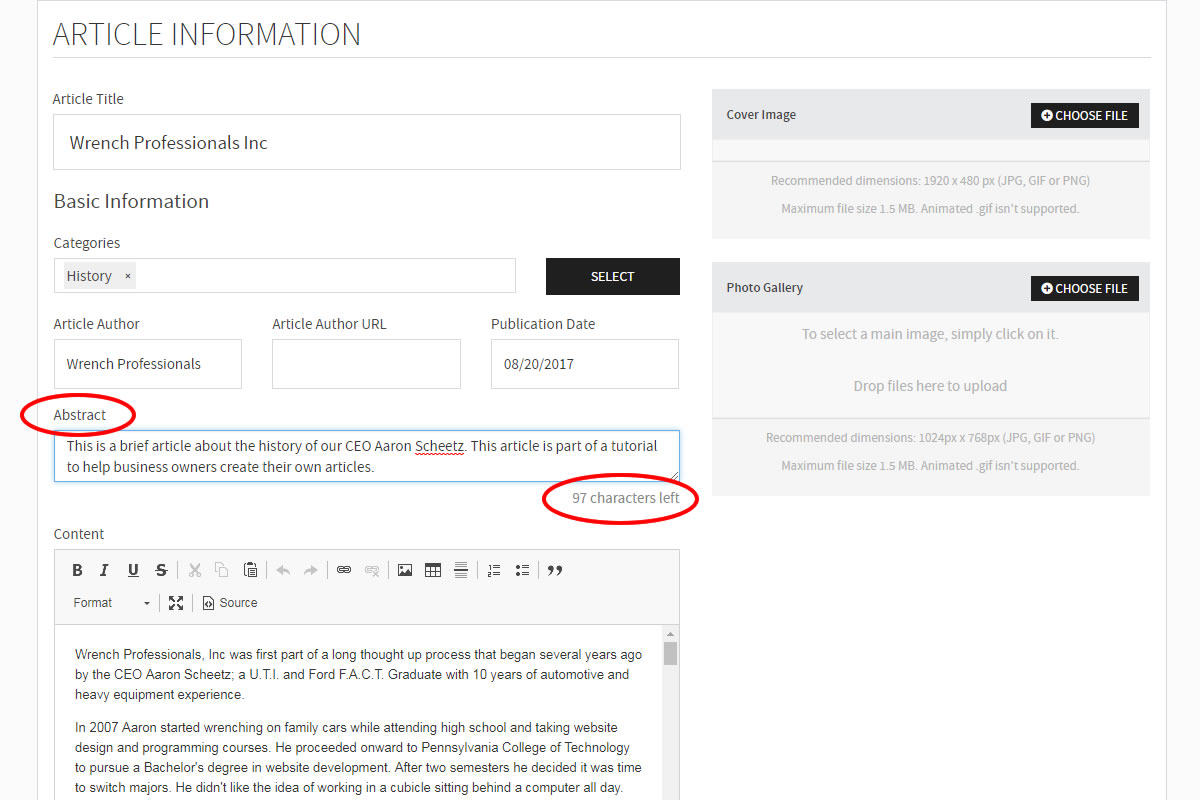This screenshot has height=800, width=1200.
Task: Insert an image into the content
Action: 405,570
